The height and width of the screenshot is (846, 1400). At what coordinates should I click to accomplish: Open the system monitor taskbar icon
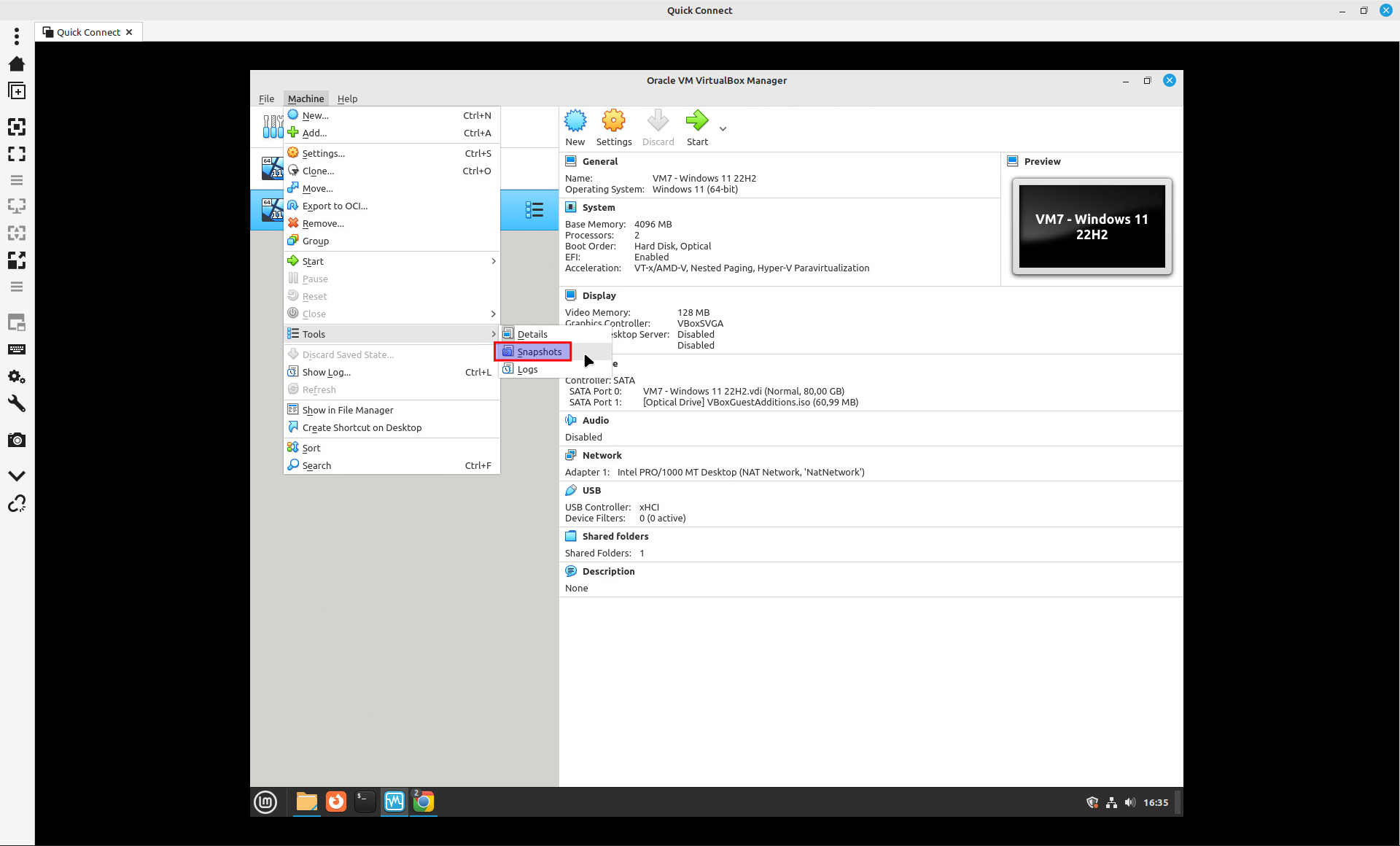pos(394,802)
